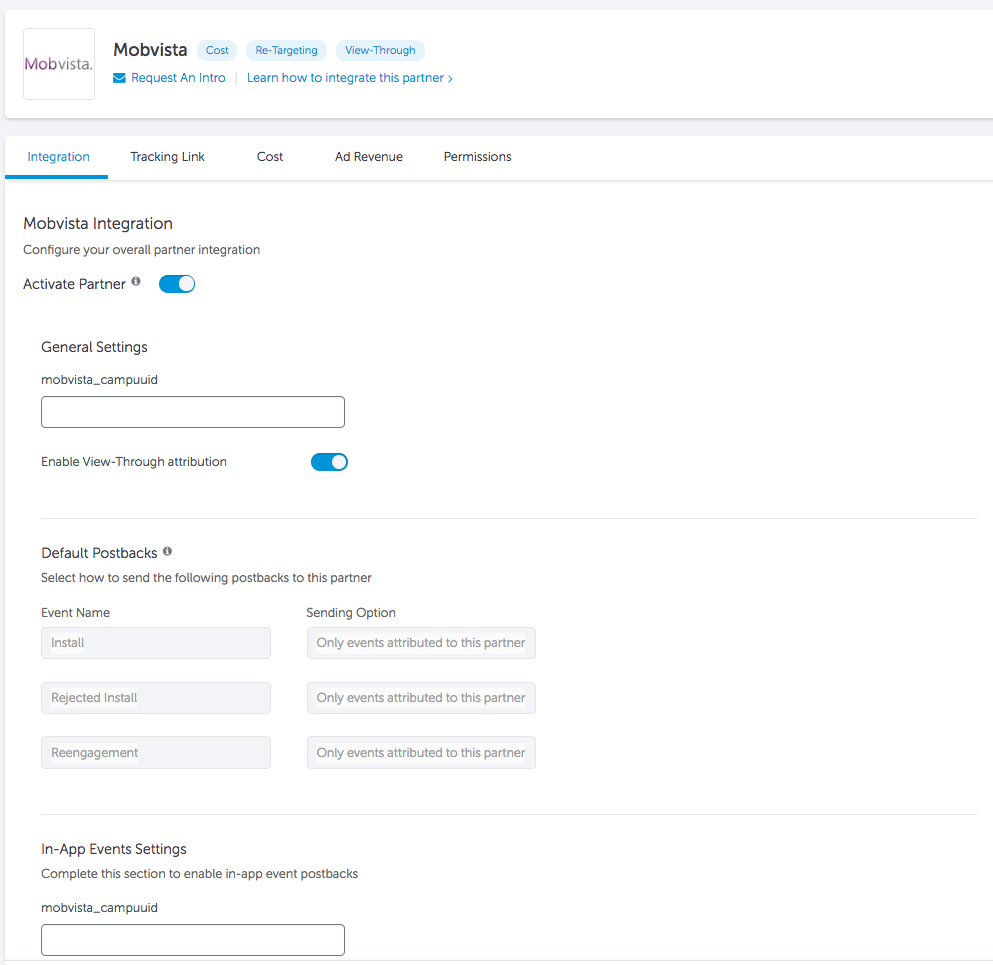The width and height of the screenshot is (993, 965).
Task: Click the Mobvista logo thumbnail
Action: point(59,64)
